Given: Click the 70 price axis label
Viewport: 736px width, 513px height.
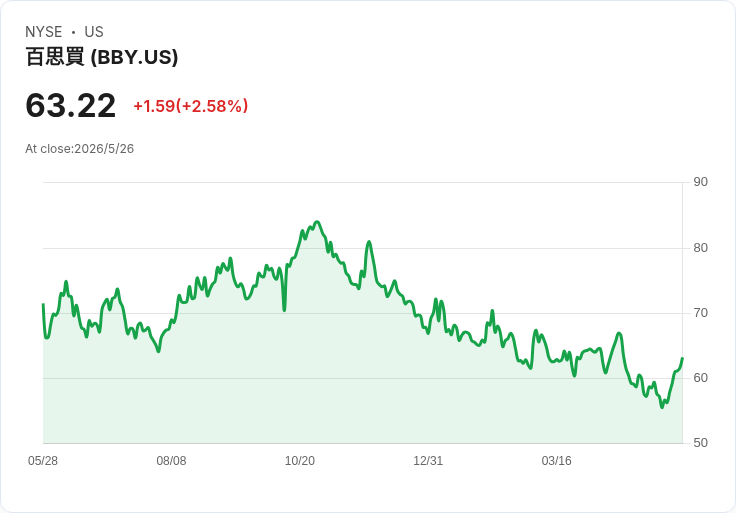Looking at the screenshot, I should pos(701,313).
